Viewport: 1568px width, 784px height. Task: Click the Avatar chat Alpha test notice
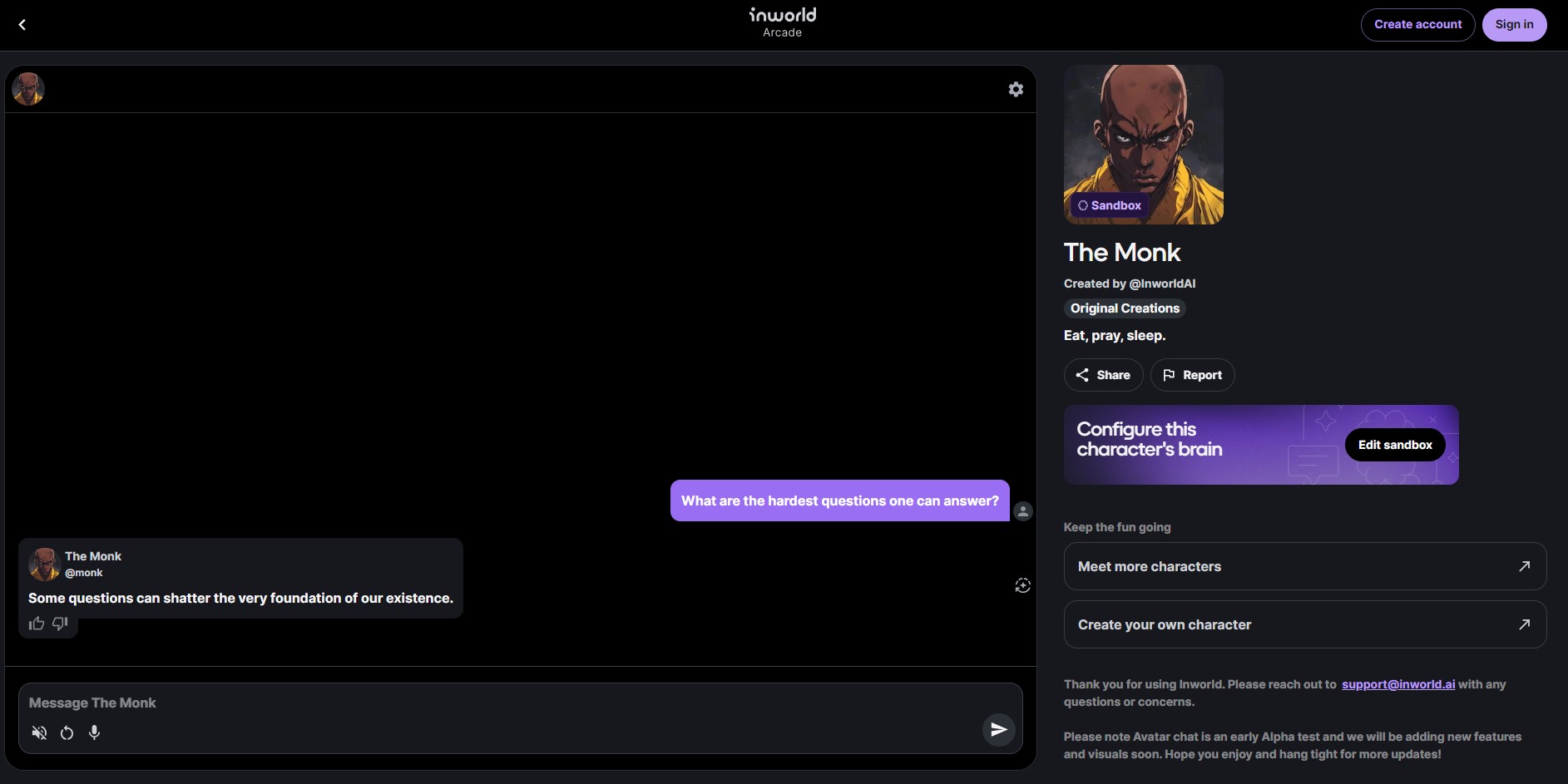(x=1293, y=745)
